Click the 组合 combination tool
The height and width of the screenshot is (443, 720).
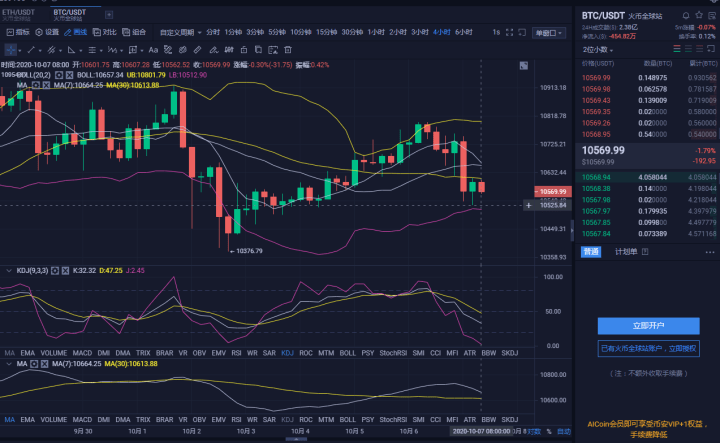(x=134, y=32)
